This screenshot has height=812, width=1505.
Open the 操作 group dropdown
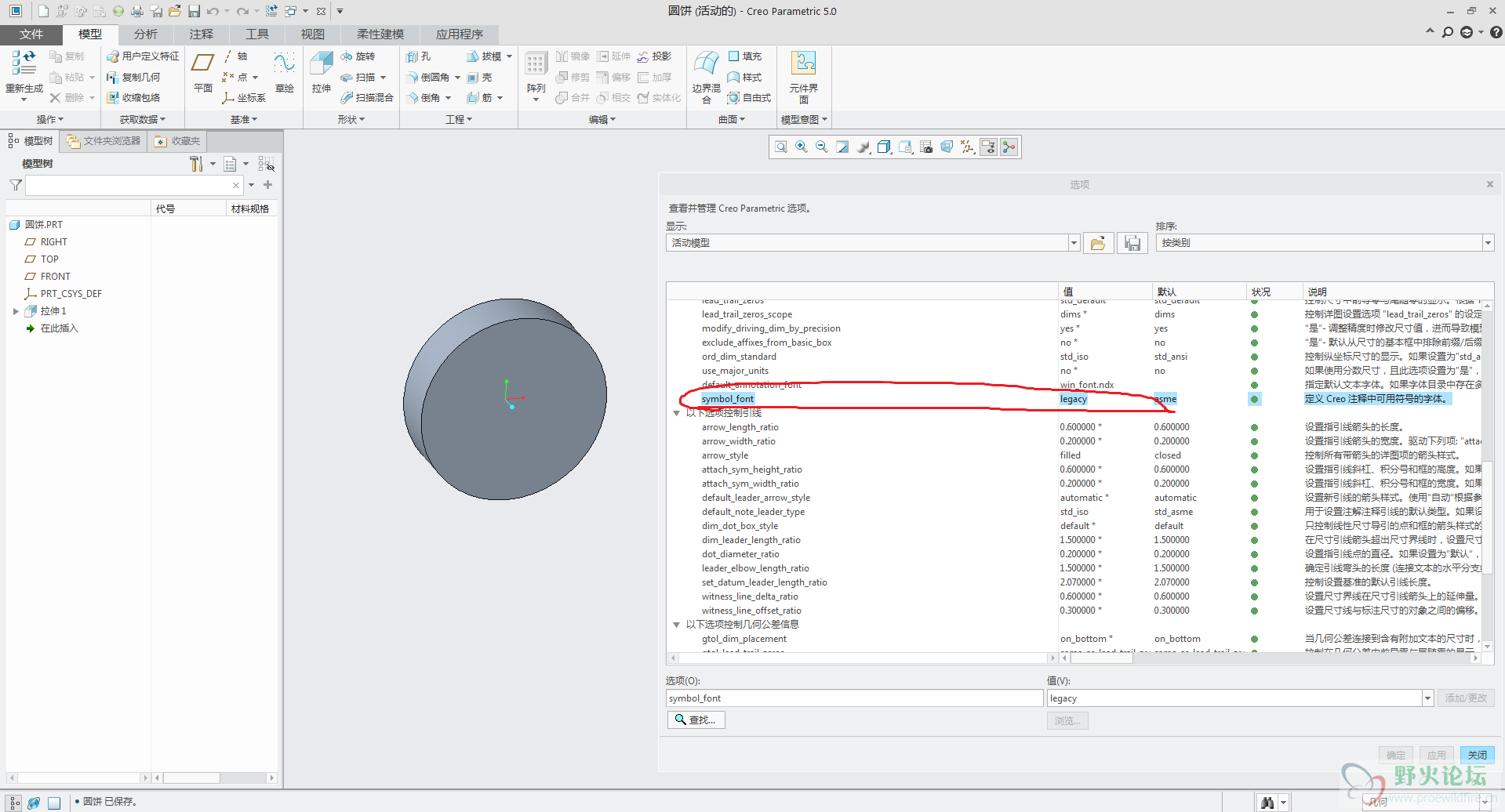[50, 119]
